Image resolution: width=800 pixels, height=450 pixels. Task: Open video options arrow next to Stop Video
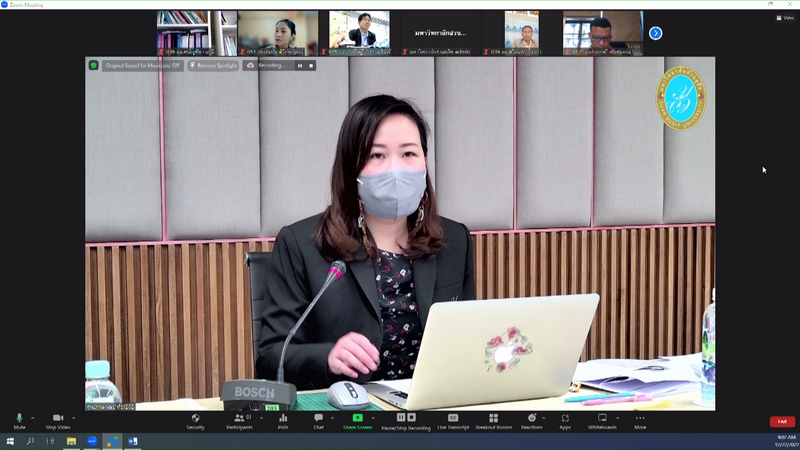73,418
